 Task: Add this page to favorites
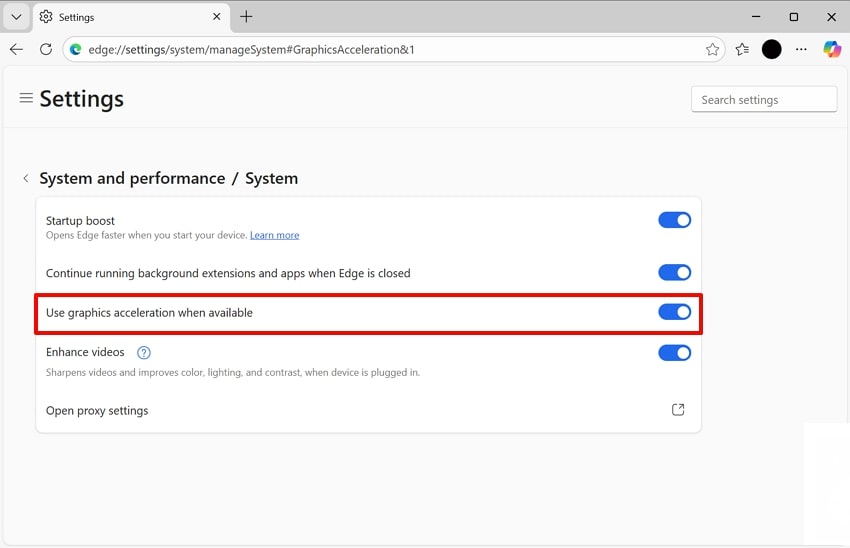pyautogui.click(x=712, y=49)
